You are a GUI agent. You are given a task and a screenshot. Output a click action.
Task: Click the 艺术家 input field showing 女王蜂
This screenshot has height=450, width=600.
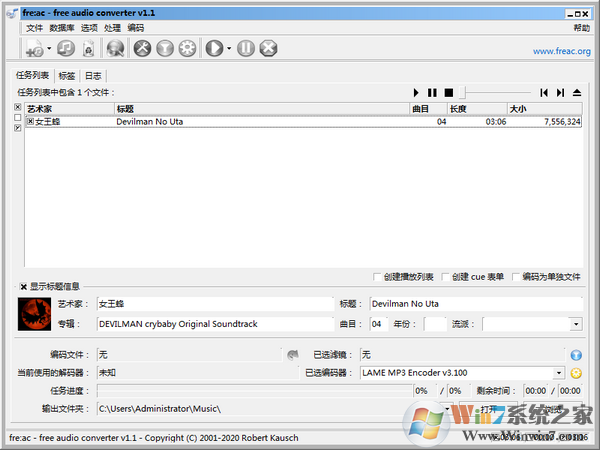(x=214, y=303)
